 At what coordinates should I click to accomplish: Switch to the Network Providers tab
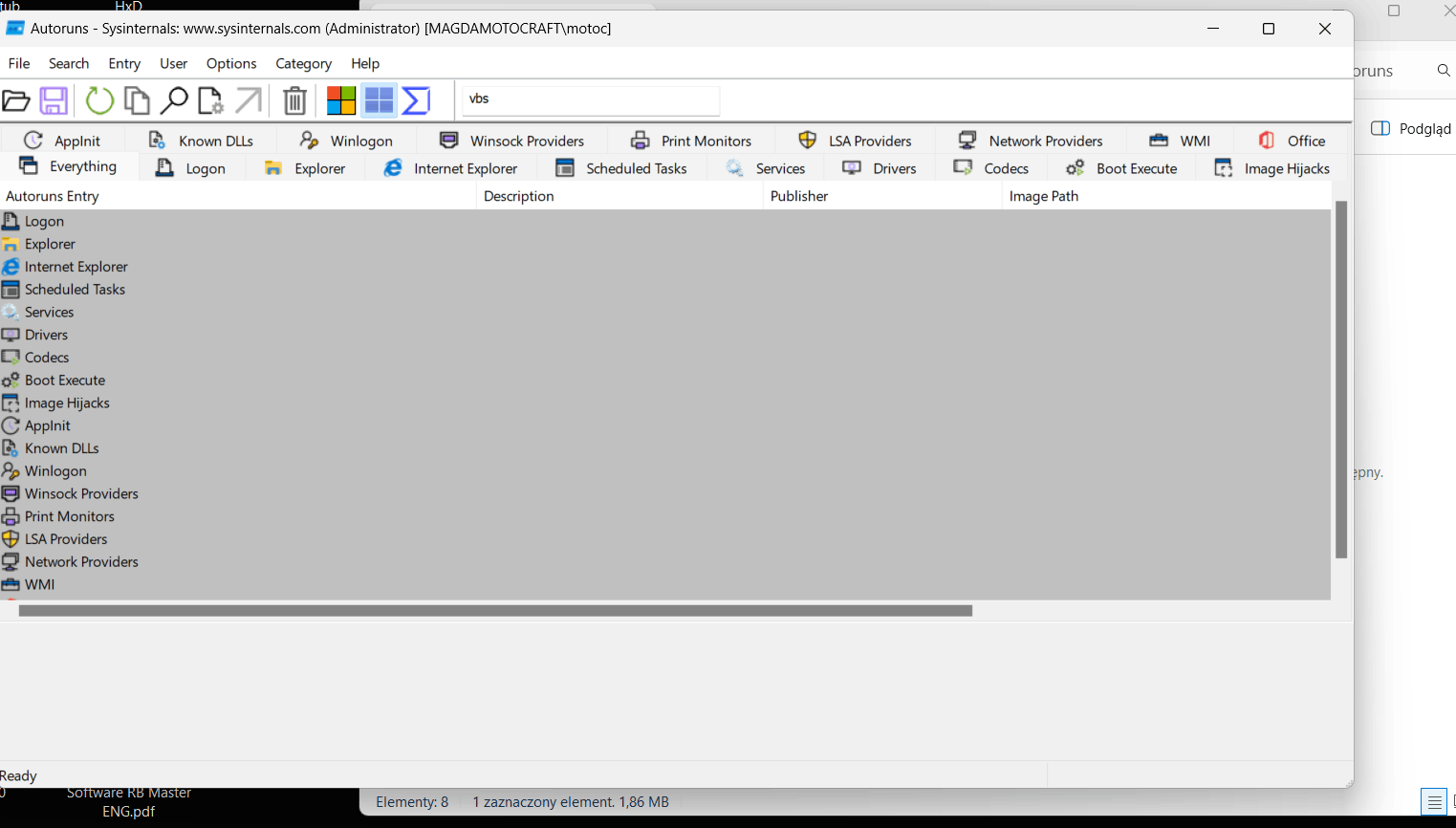[1031, 141]
